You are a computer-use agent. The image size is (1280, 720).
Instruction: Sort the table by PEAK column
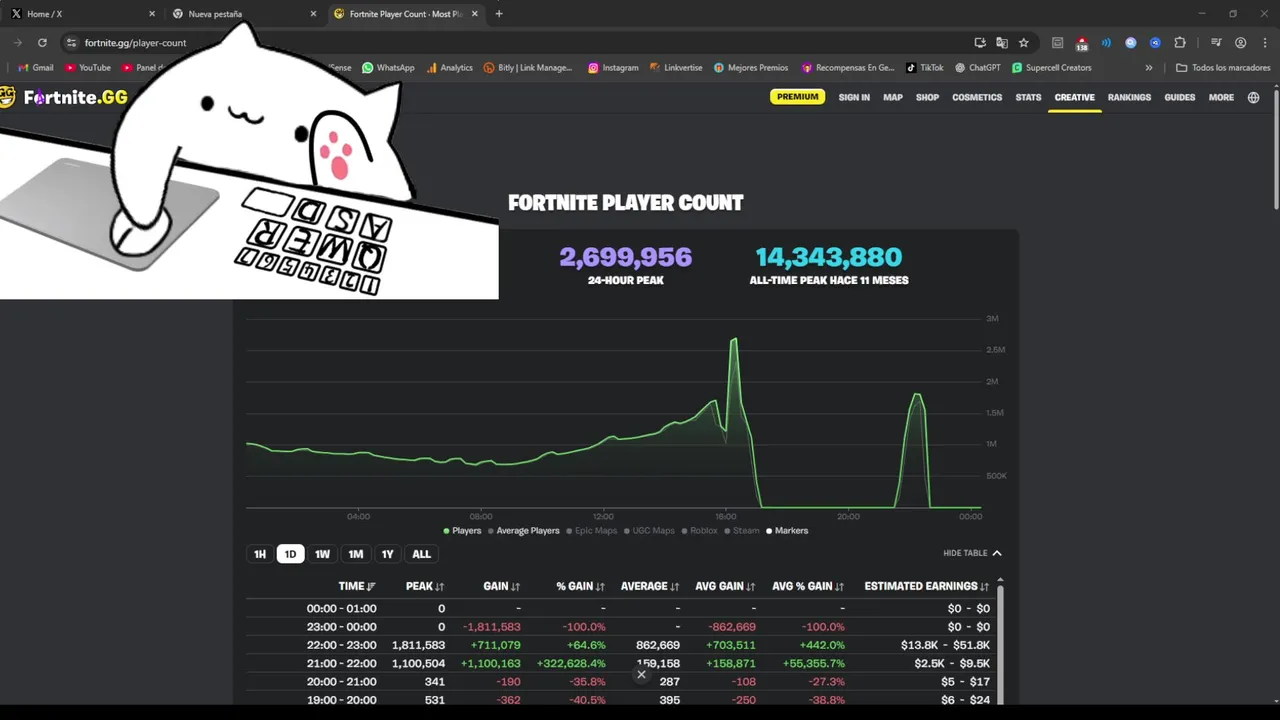click(x=425, y=586)
